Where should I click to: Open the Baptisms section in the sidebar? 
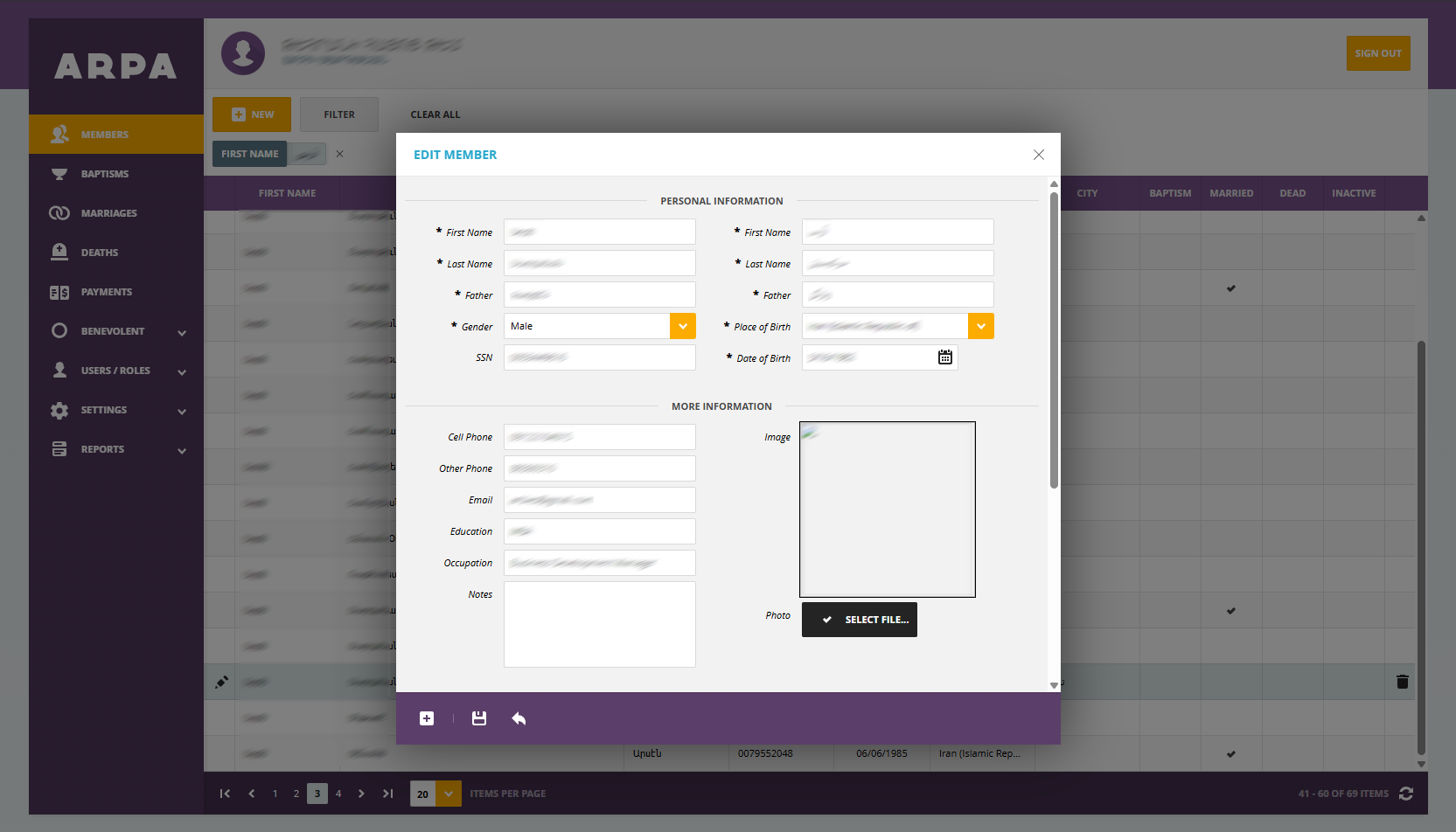(x=106, y=173)
